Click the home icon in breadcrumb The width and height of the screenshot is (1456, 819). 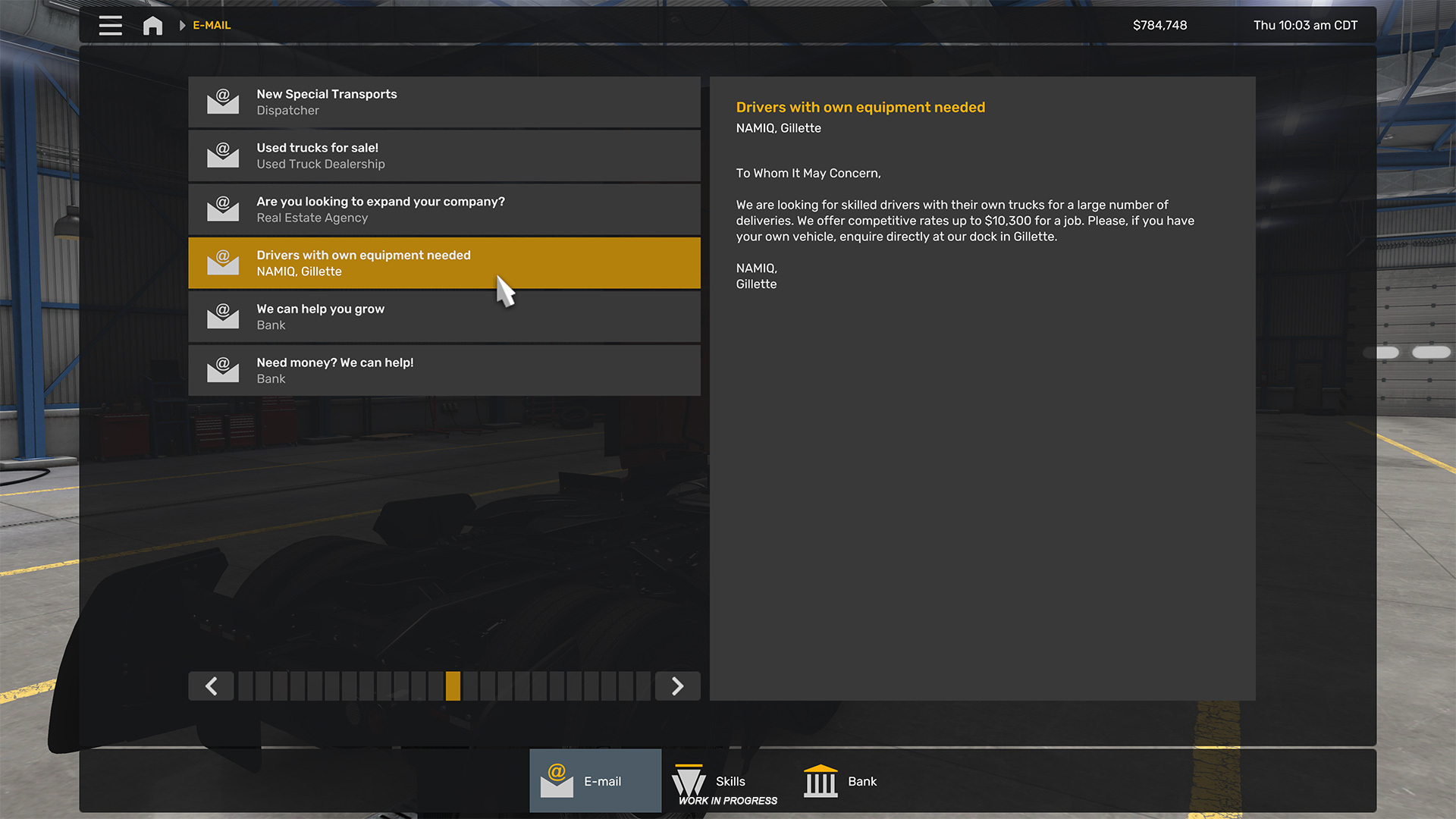152,25
